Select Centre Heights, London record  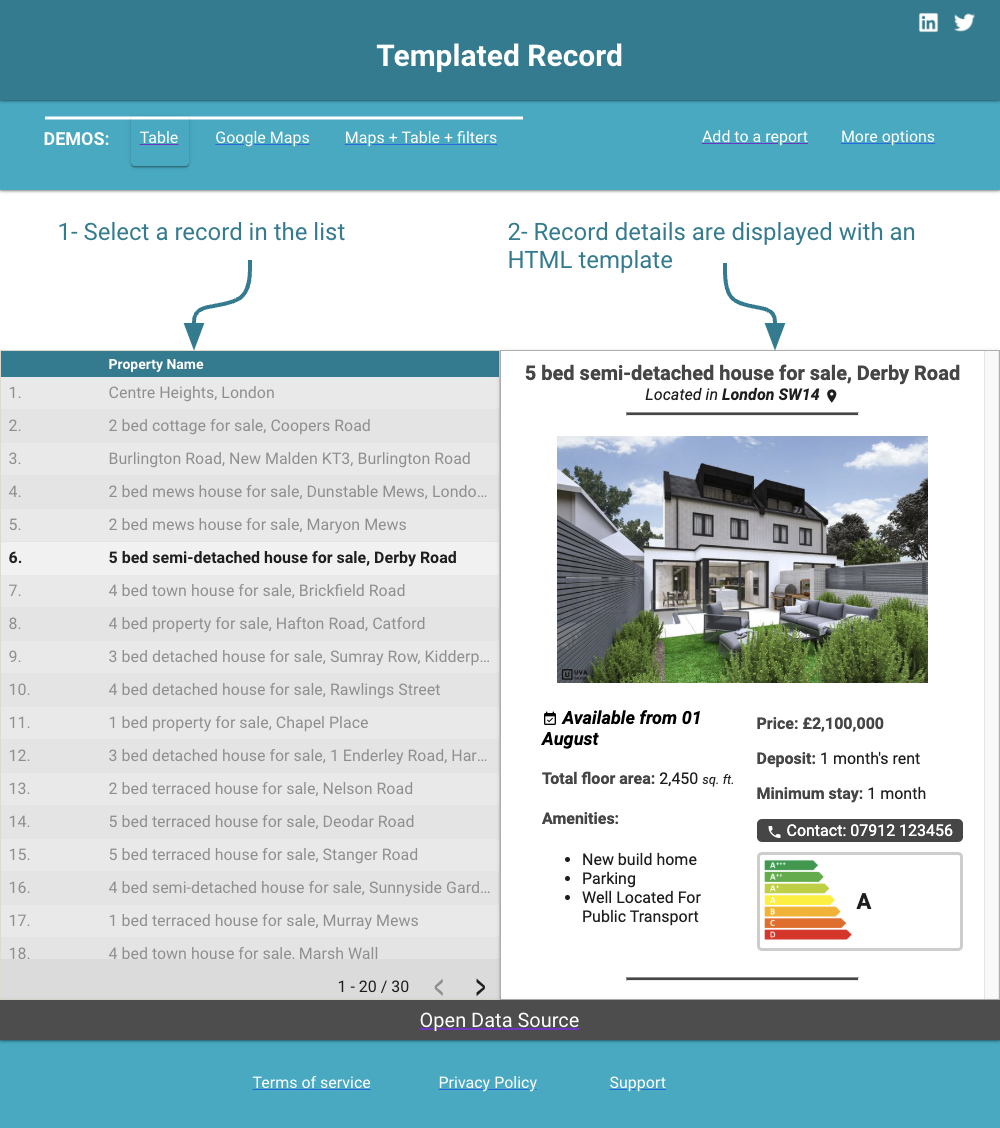pyautogui.click(x=191, y=393)
